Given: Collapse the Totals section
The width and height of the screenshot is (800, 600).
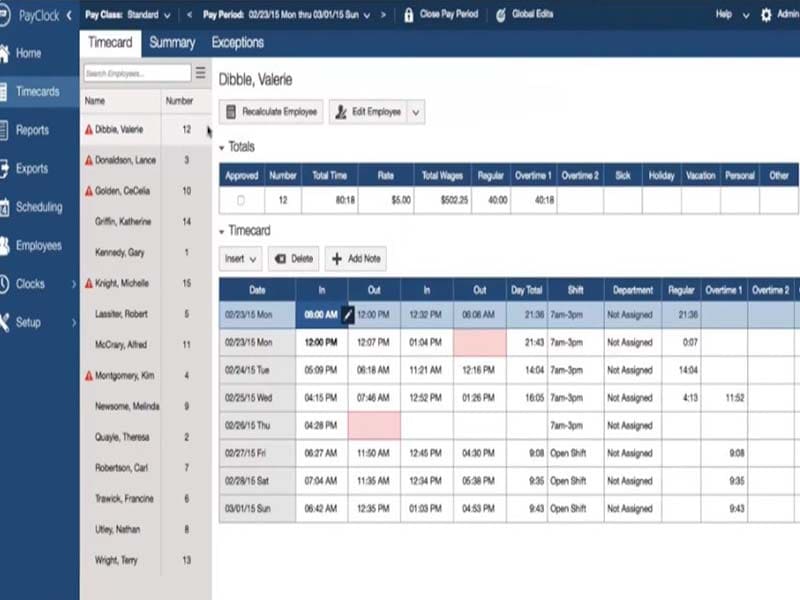Looking at the screenshot, I should [x=222, y=146].
